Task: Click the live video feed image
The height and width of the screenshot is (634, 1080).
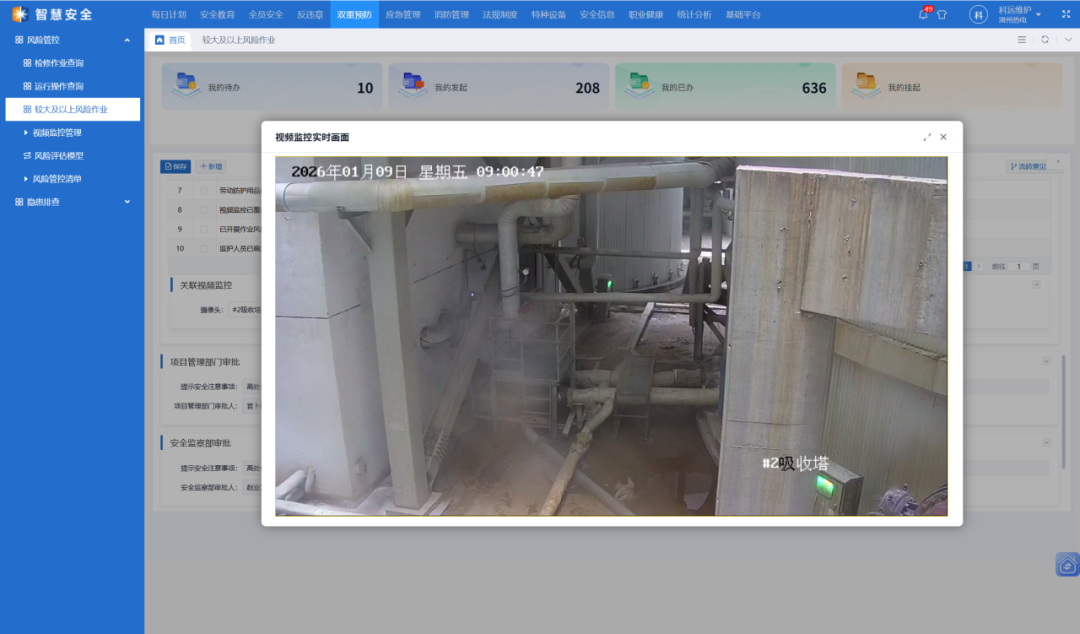Action: coord(611,336)
